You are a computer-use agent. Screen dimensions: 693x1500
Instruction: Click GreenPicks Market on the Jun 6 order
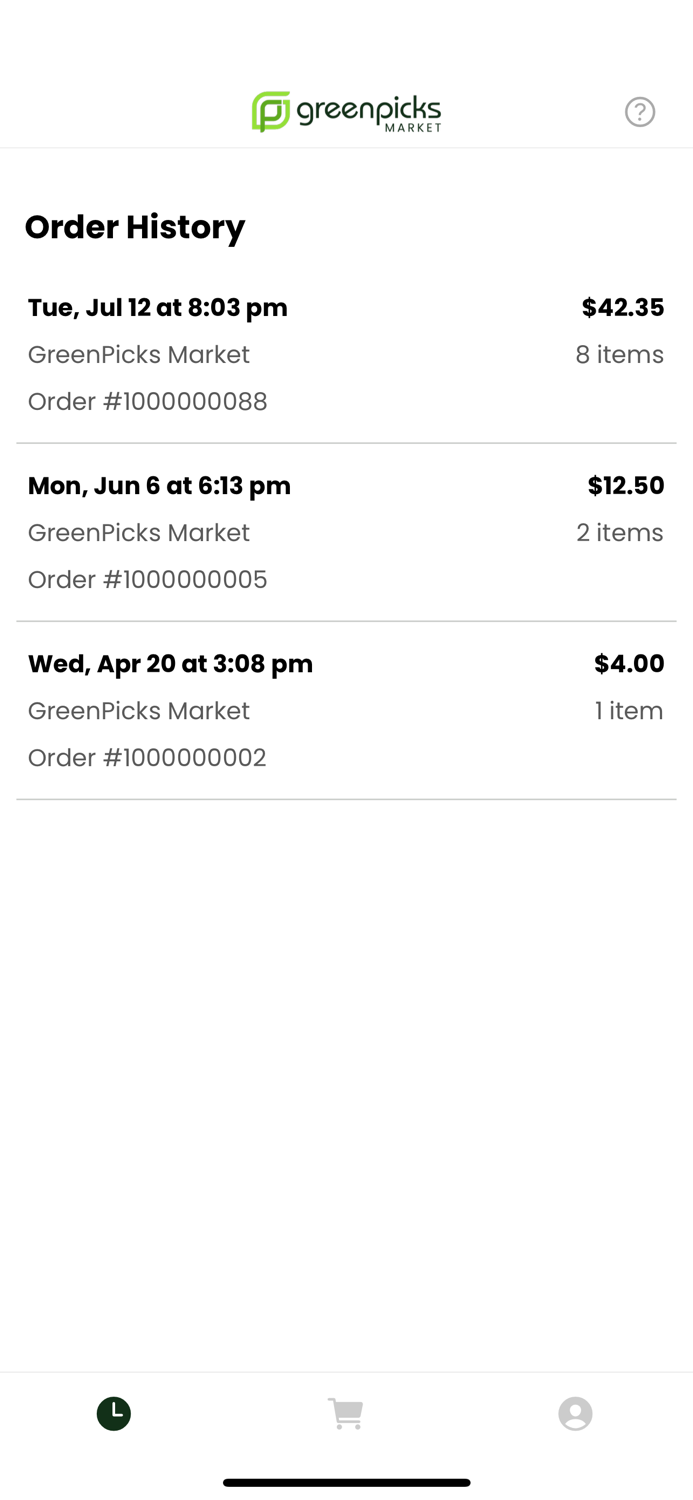point(138,532)
